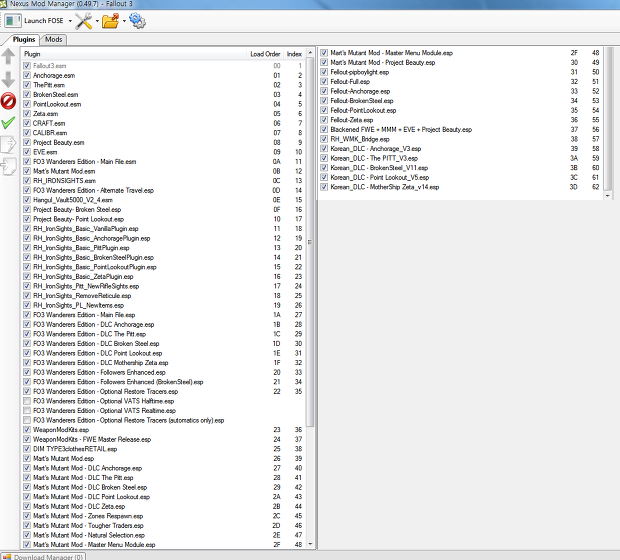Select Korean_DLC - The PITT_V3.esp row
The image size is (620, 560).
[461, 158]
